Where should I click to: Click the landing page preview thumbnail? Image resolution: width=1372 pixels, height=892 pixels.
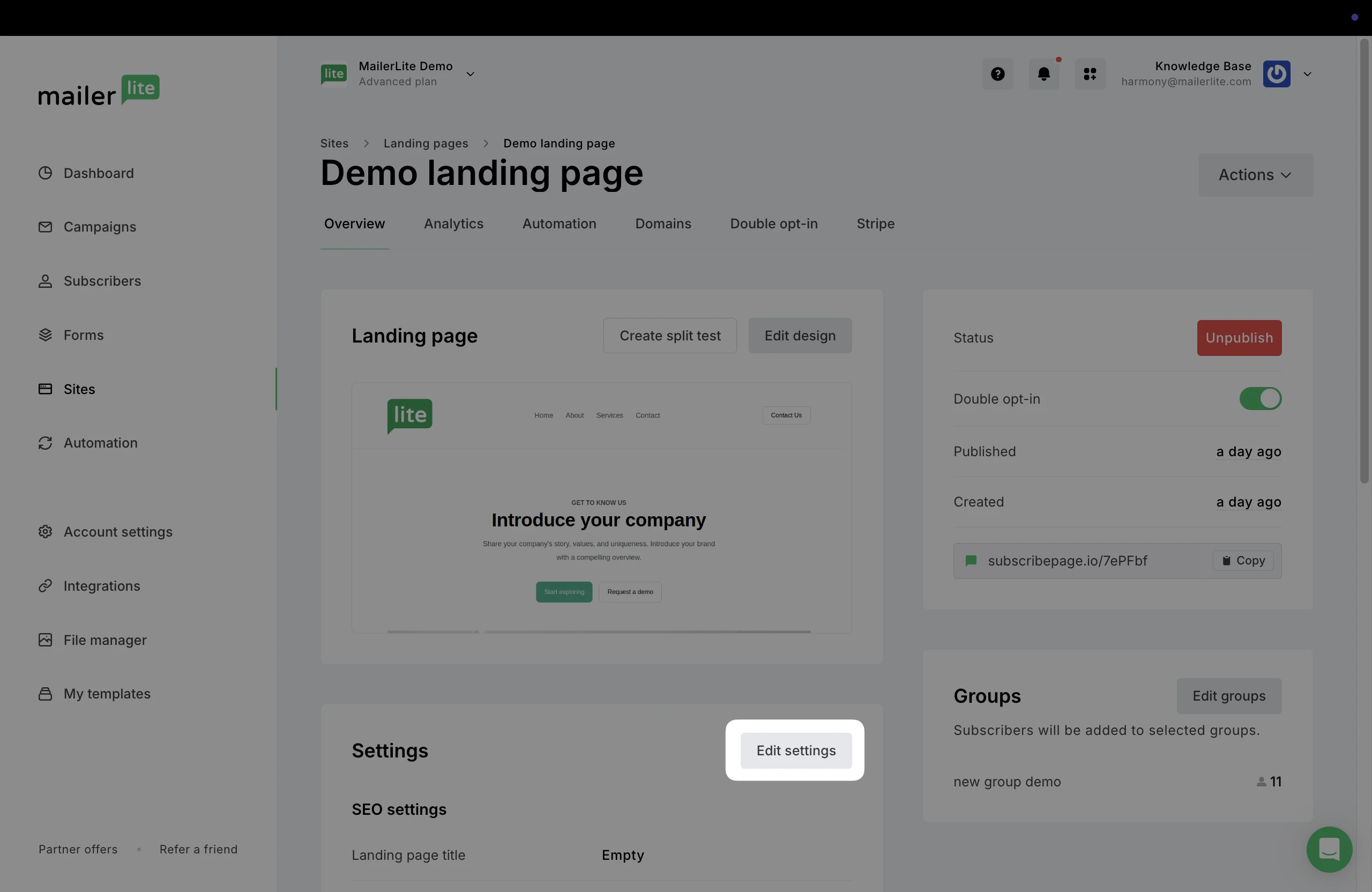tap(601, 508)
